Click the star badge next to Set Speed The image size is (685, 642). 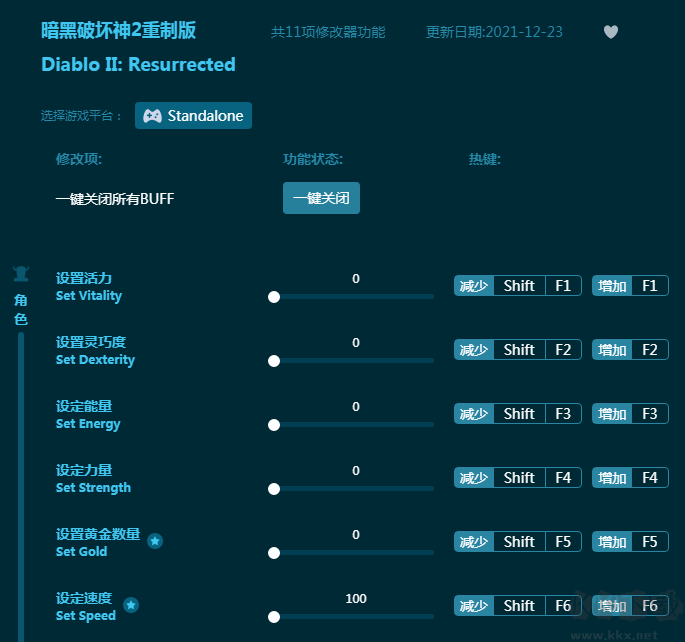pyautogui.click(x=131, y=605)
